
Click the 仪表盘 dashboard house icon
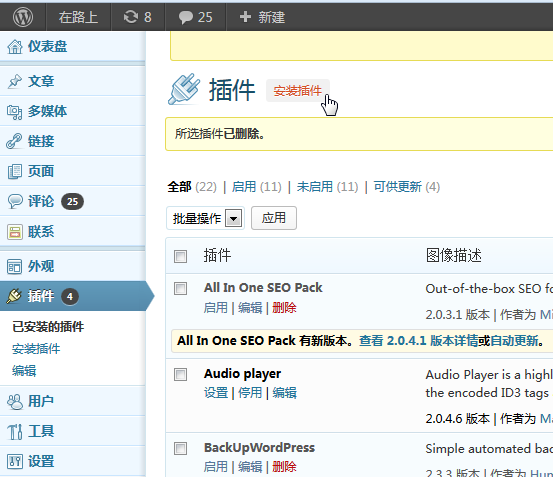click(x=15, y=47)
